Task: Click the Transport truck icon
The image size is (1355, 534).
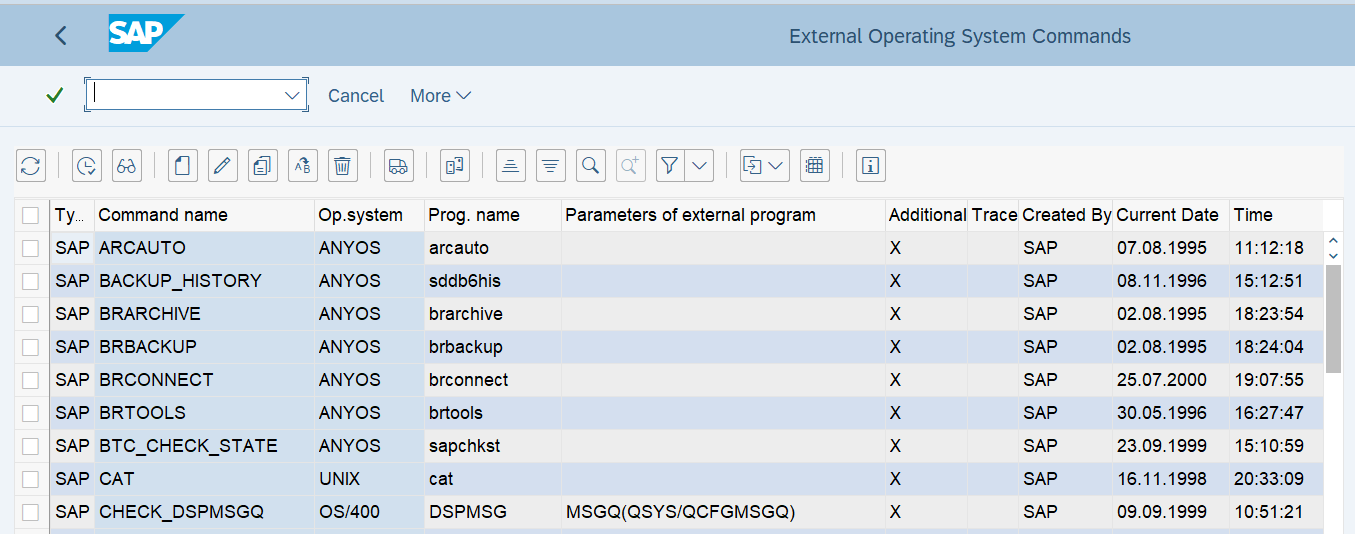Action: coord(398,166)
